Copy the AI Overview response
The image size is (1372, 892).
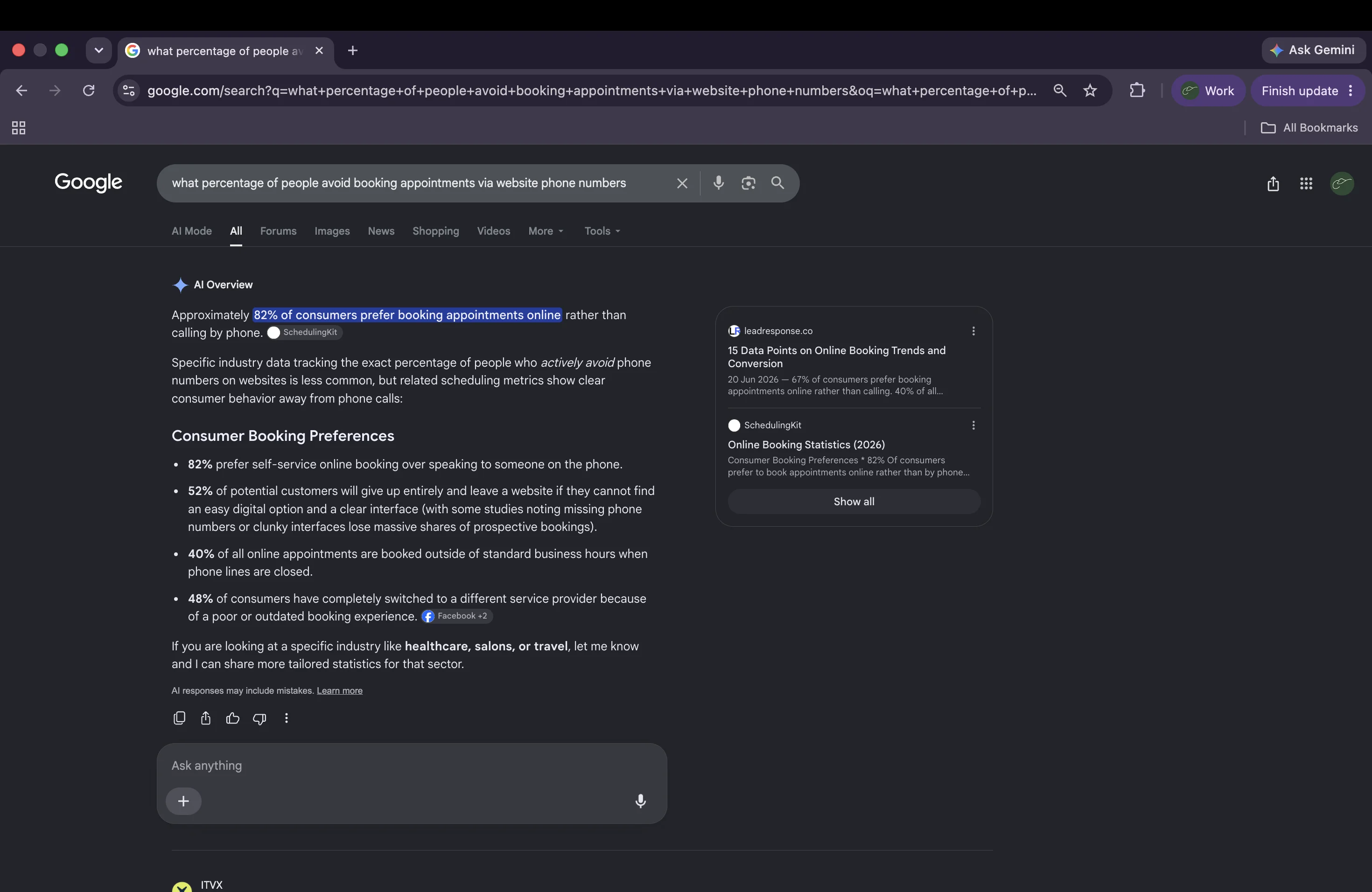pos(179,718)
